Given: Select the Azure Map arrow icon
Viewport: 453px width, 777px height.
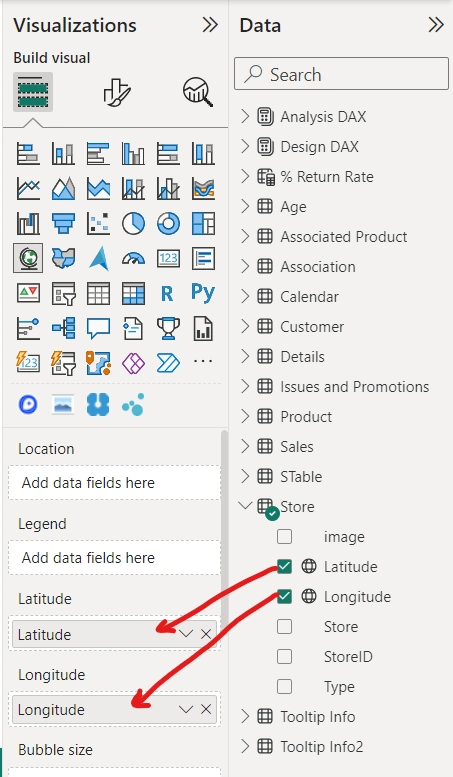Looking at the screenshot, I should click(99, 258).
